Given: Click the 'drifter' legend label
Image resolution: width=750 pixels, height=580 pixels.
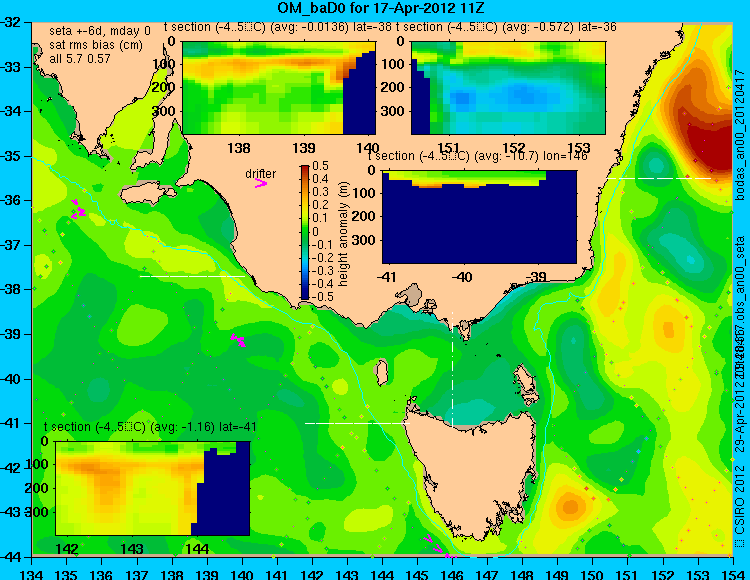Looking at the screenshot, I should click(x=261, y=174).
